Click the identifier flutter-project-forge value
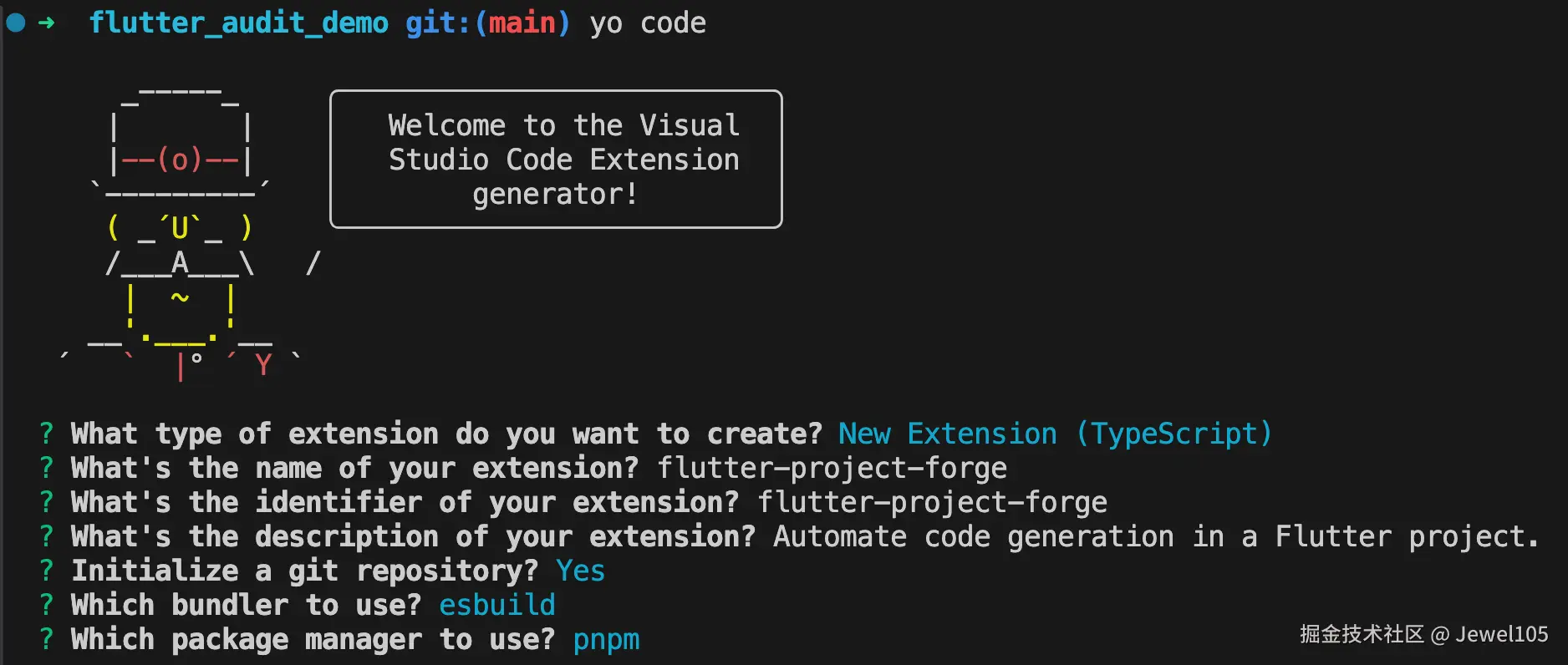The image size is (1568, 665). 932,503
